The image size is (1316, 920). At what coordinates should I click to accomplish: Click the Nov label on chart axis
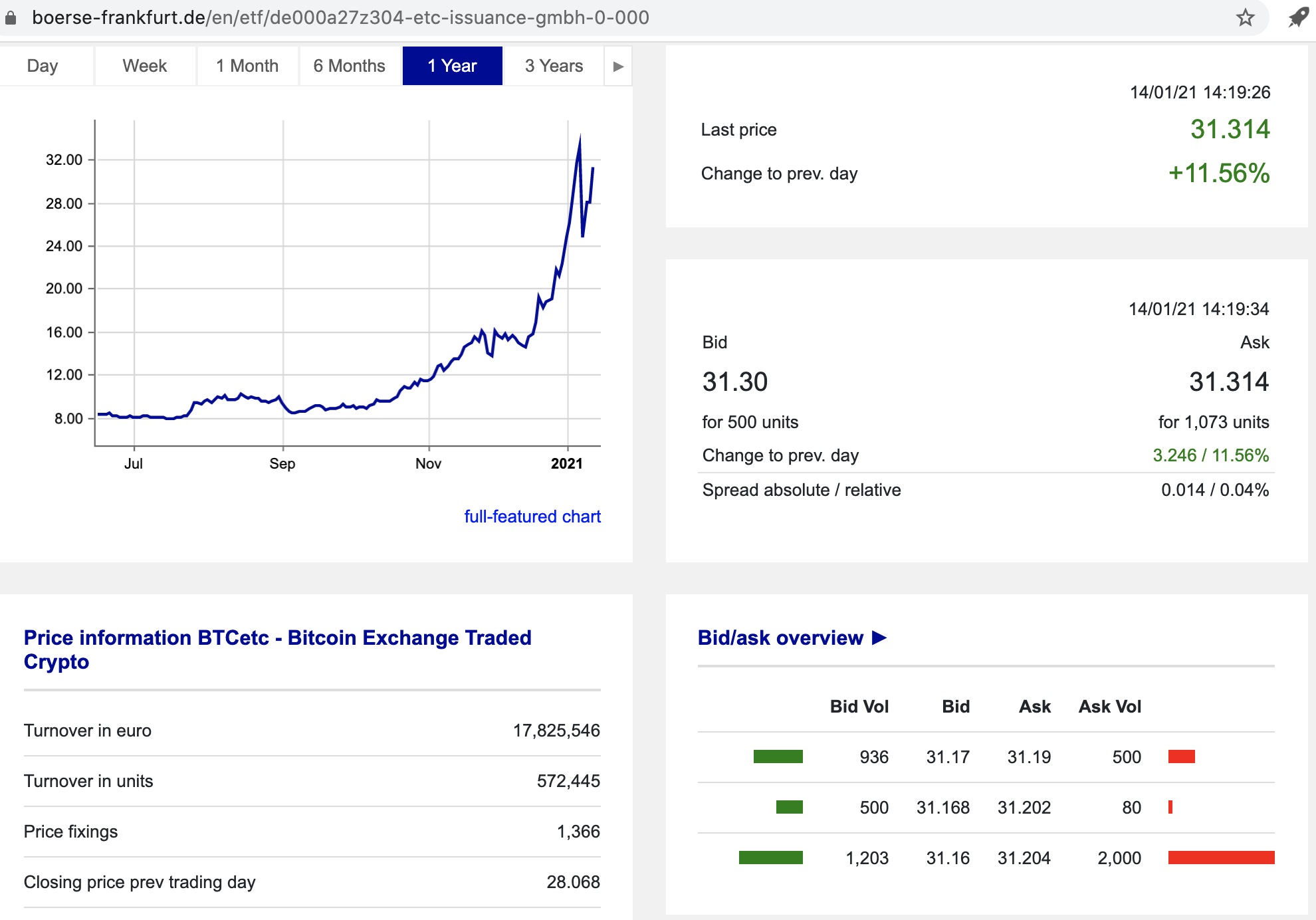click(428, 463)
